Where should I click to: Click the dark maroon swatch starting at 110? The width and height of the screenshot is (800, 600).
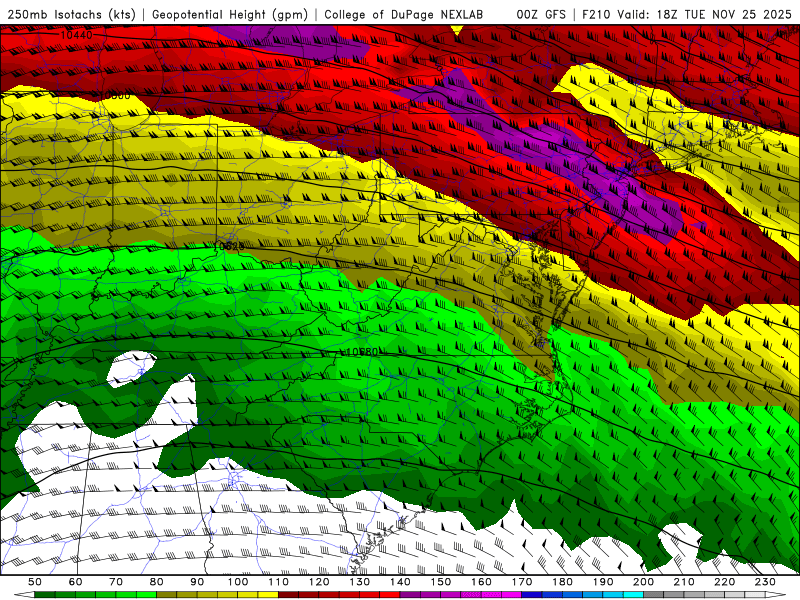(289, 595)
